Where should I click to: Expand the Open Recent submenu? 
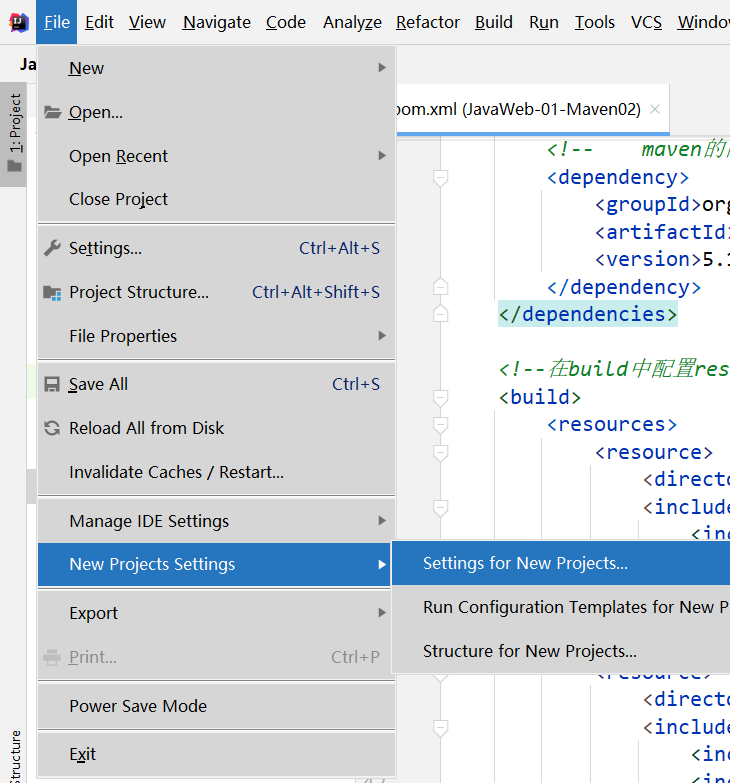[382, 156]
